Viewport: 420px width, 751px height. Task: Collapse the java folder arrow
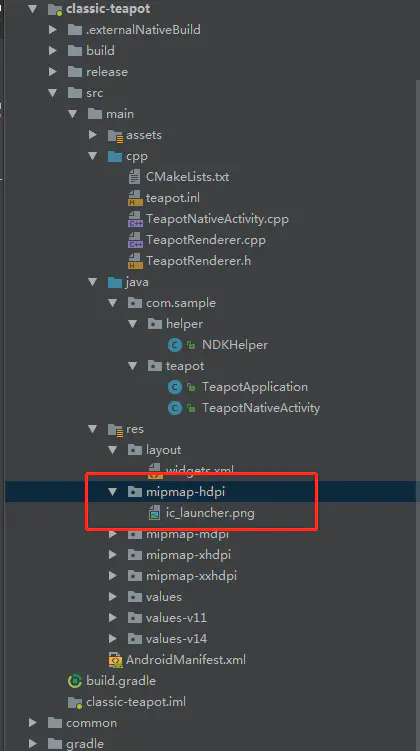coord(92,282)
